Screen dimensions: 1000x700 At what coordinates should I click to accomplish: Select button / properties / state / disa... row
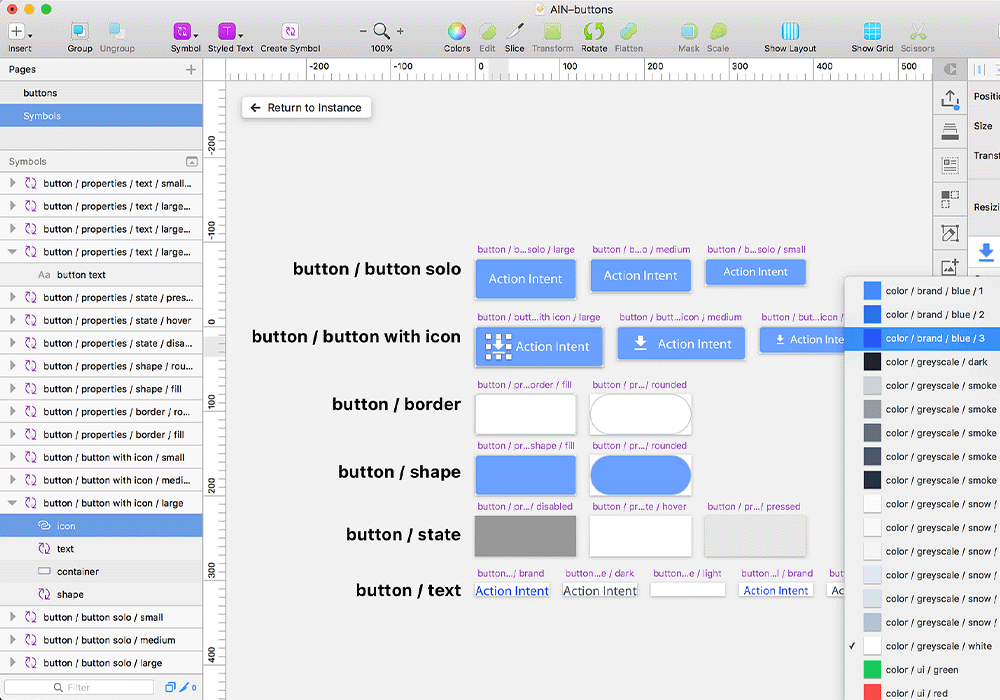click(x=101, y=343)
